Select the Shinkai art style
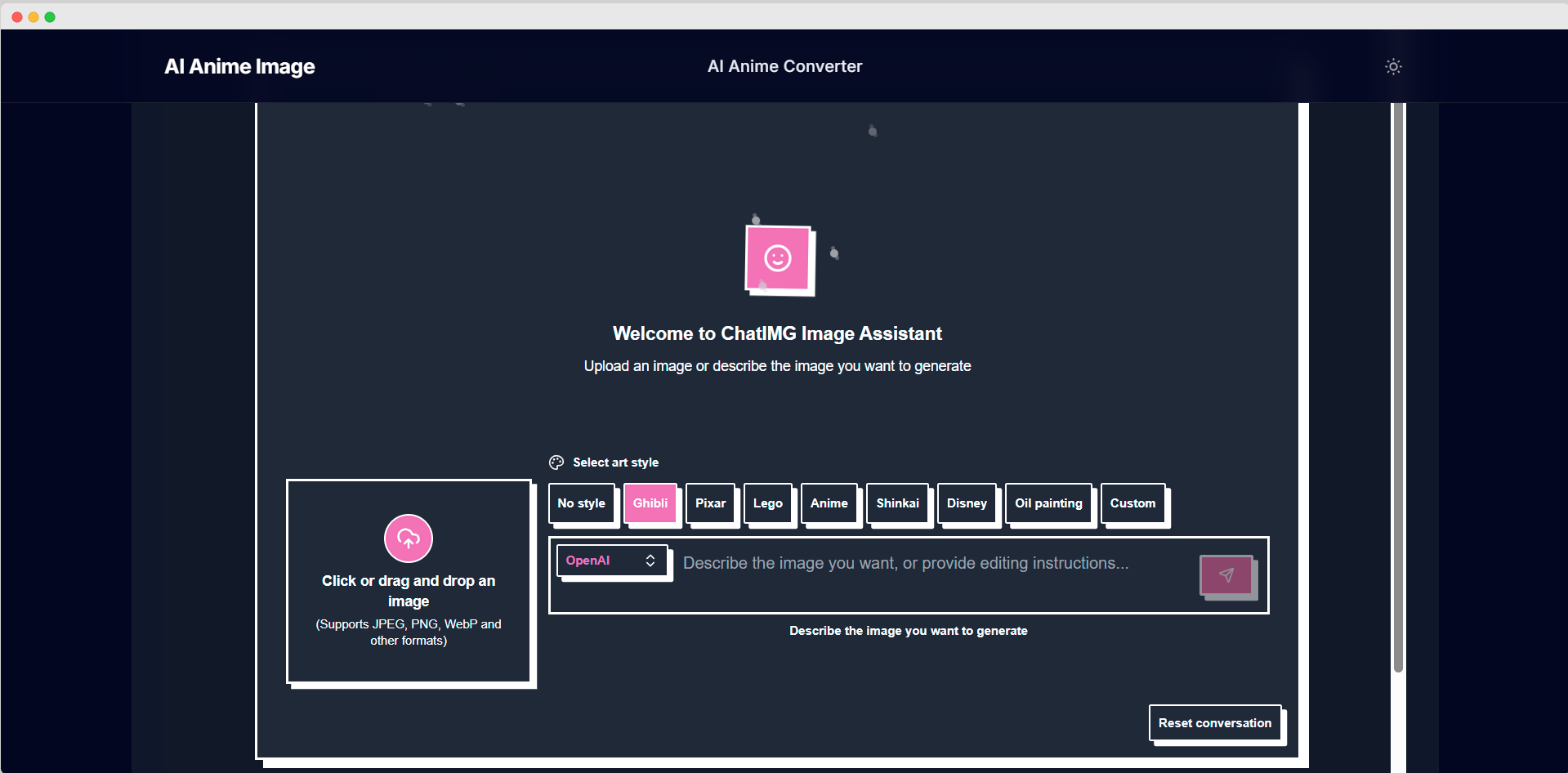Screen dimensions: 1568x773 click(897, 503)
